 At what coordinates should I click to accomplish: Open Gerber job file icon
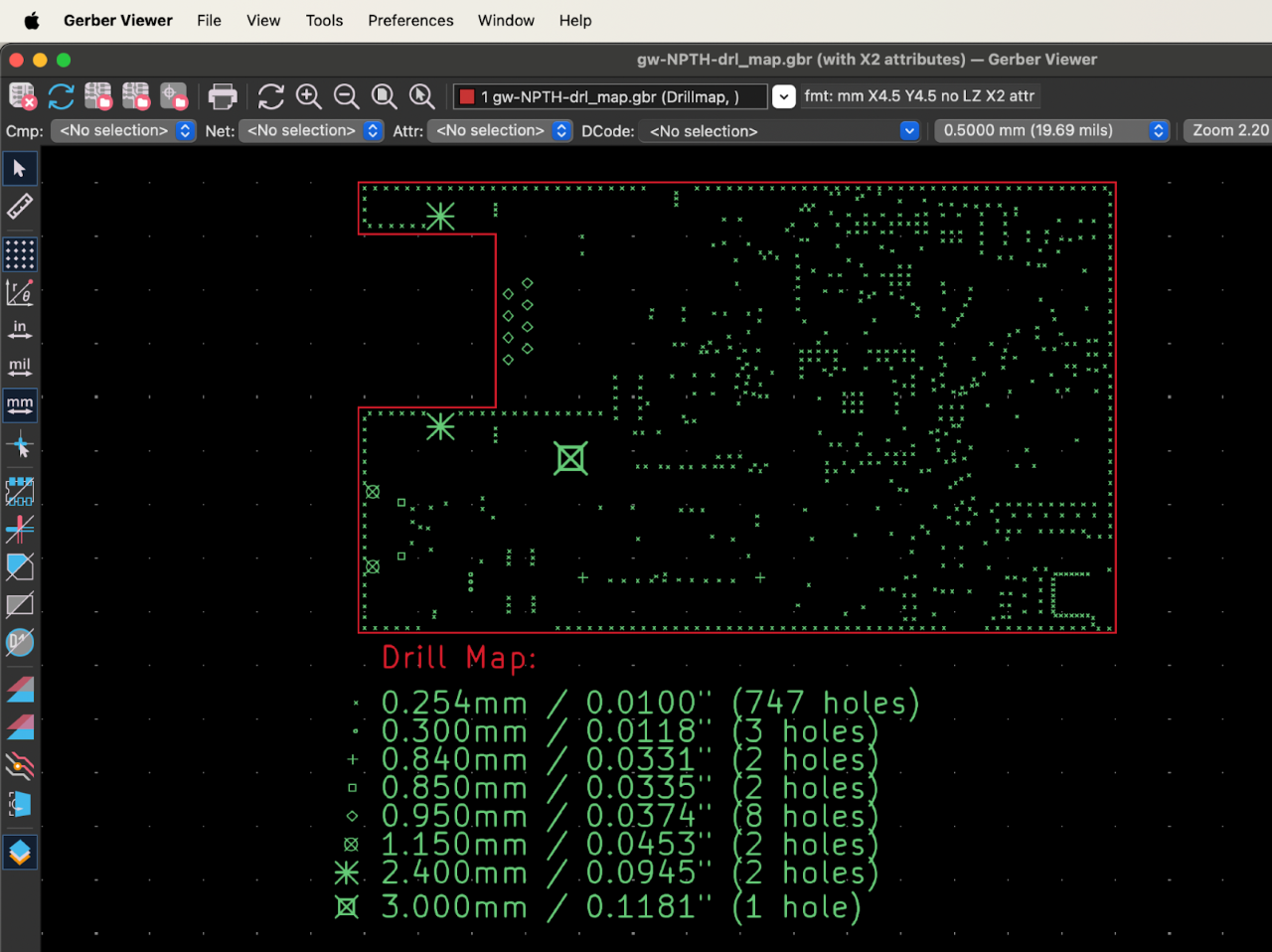tap(174, 96)
